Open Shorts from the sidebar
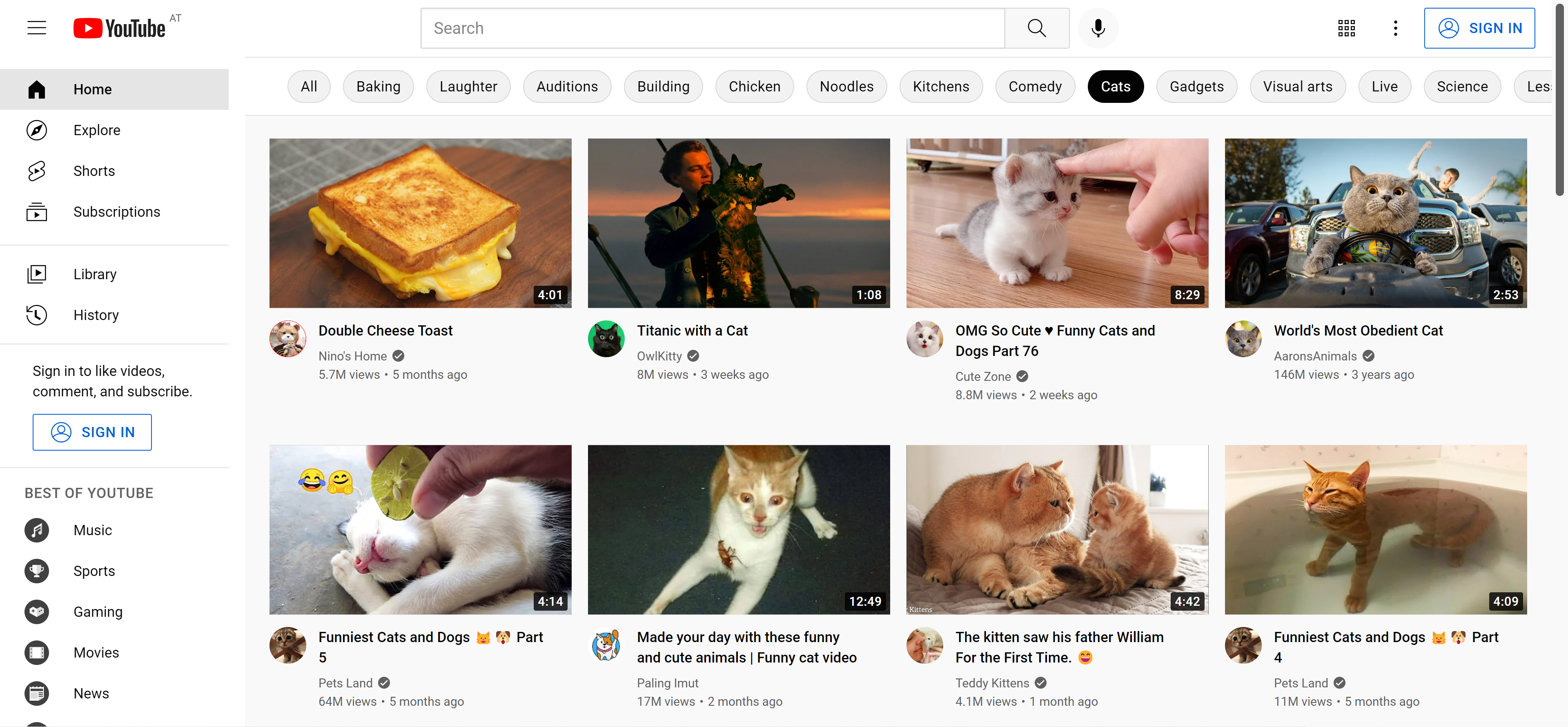1568x727 pixels. pos(94,171)
